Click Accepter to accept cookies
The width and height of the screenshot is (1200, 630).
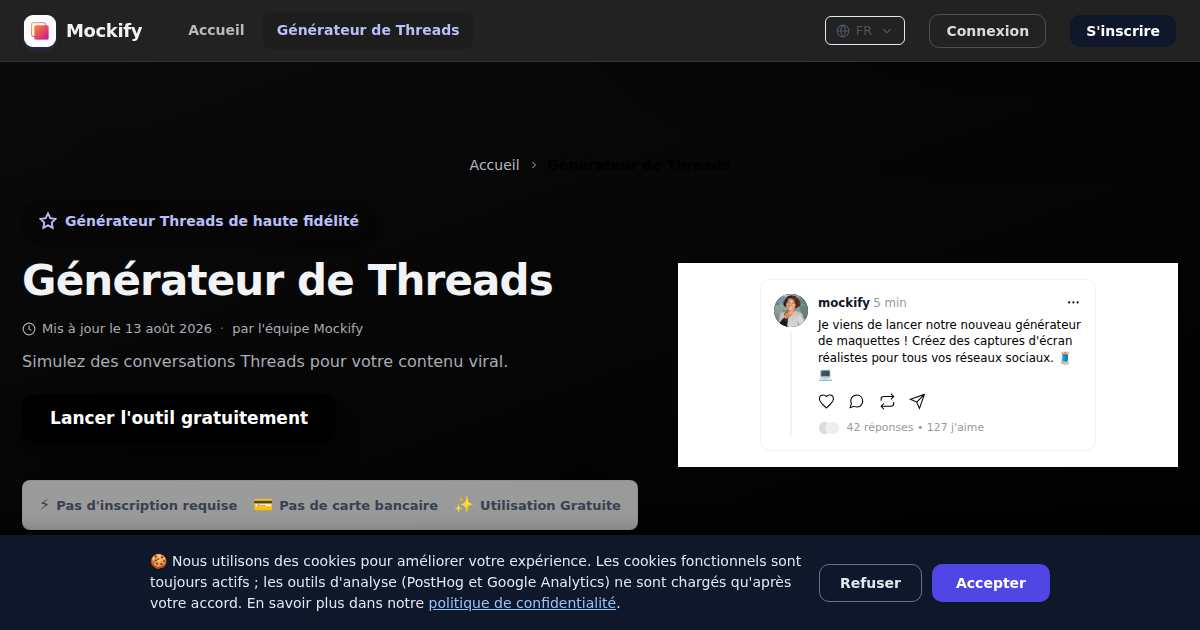tap(991, 583)
